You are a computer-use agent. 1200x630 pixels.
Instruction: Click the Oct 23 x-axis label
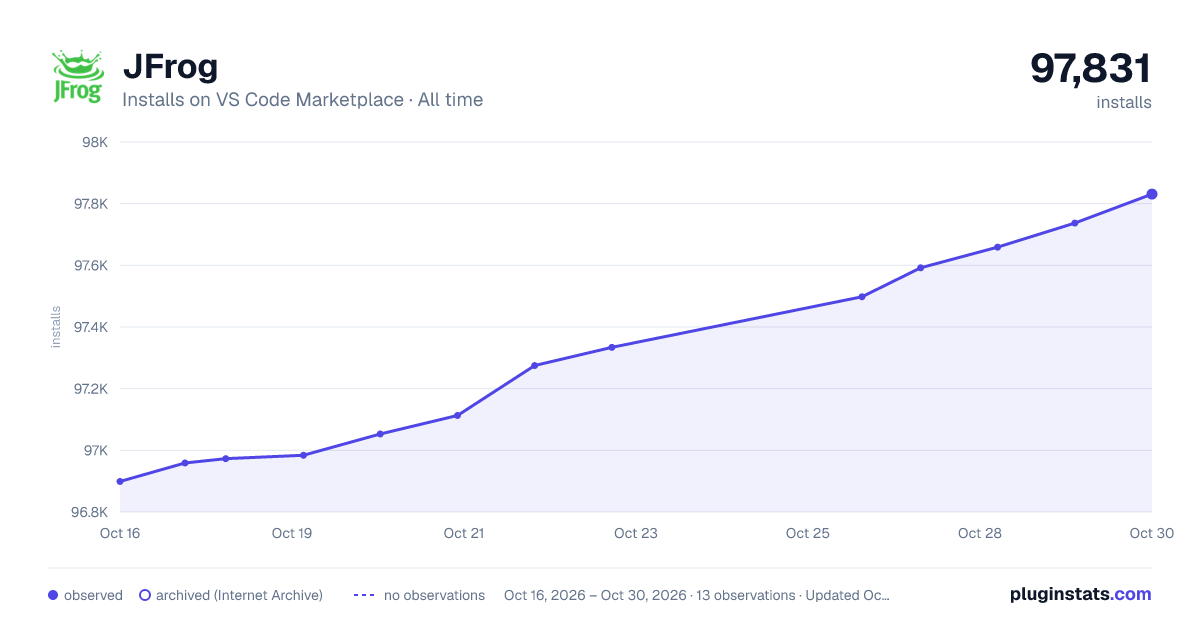coord(636,533)
